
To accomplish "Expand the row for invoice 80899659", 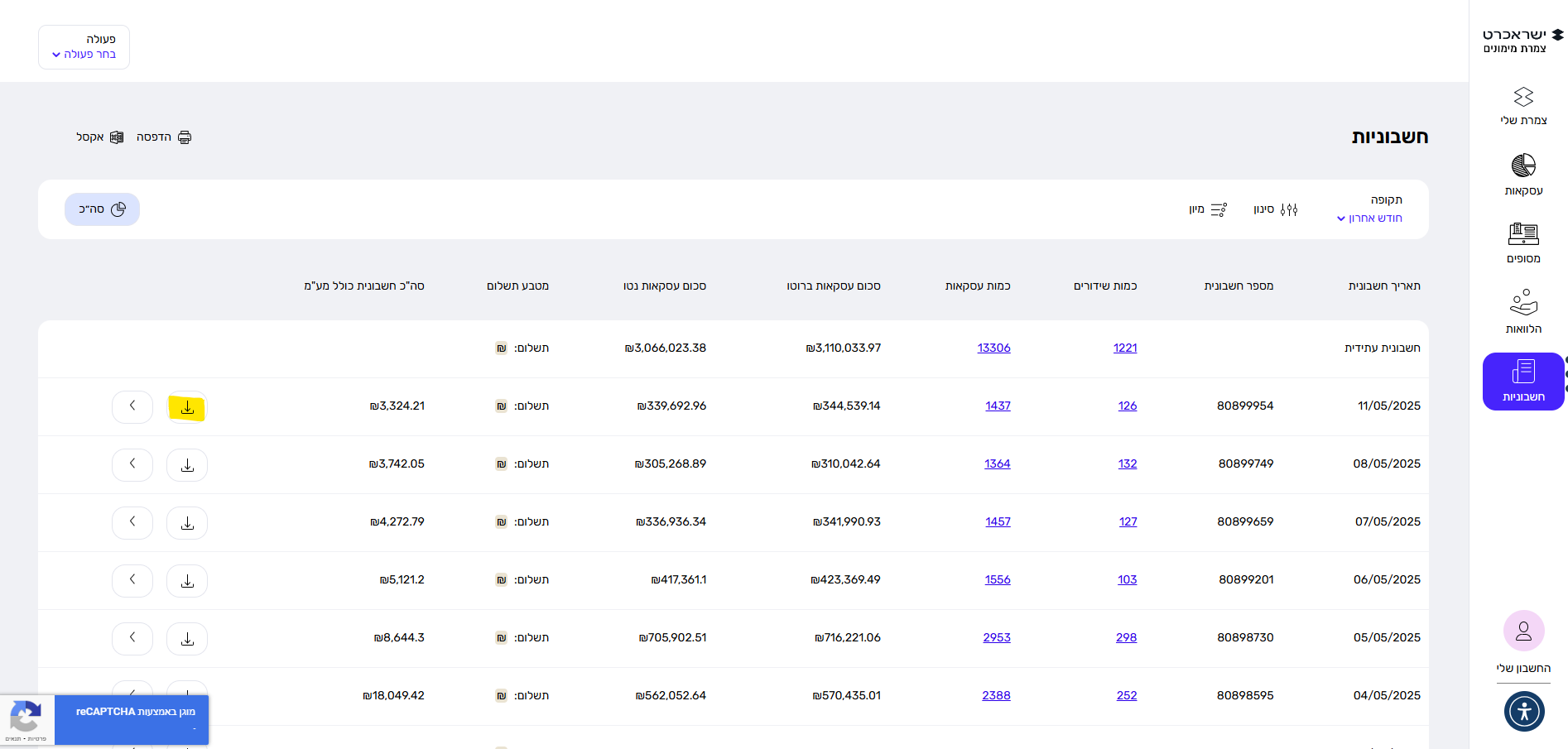I will pyautogui.click(x=132, y=522).
